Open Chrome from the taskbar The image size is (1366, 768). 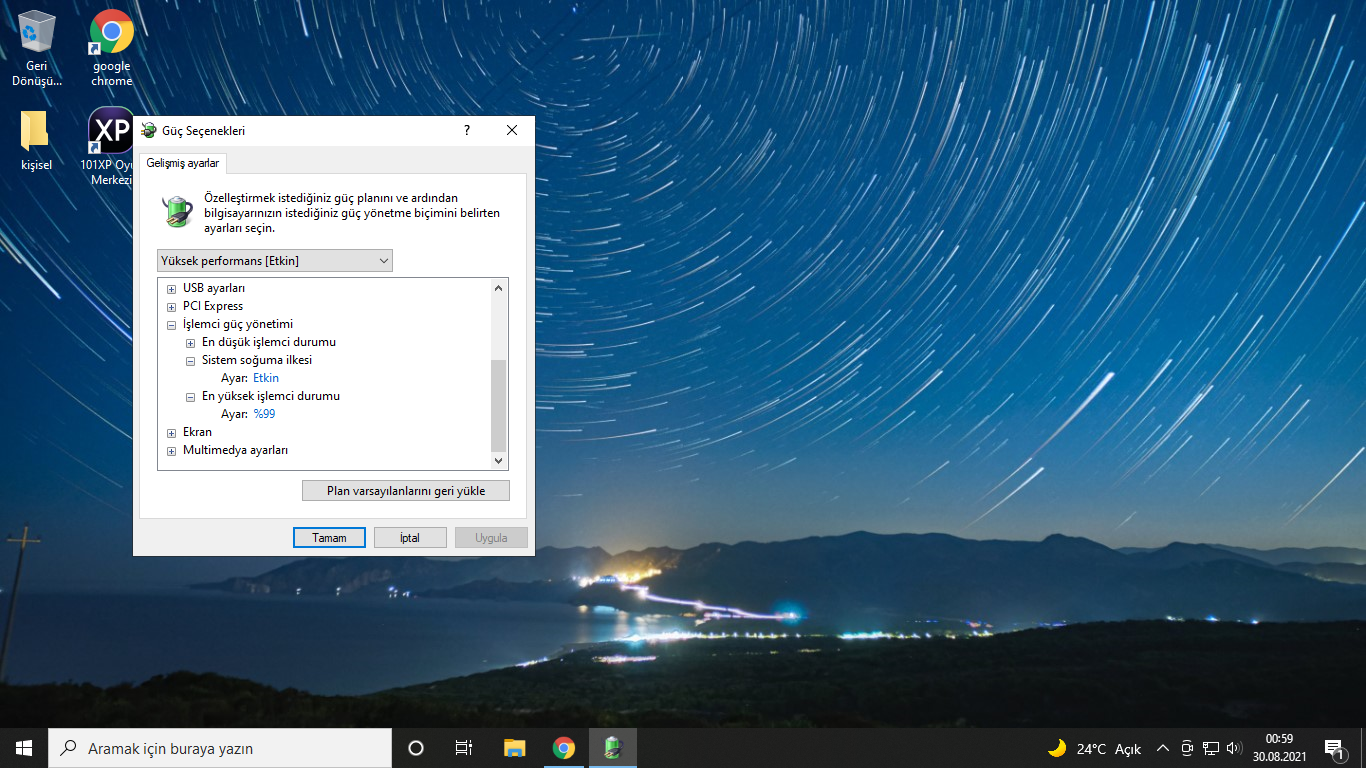coord(564,748)
